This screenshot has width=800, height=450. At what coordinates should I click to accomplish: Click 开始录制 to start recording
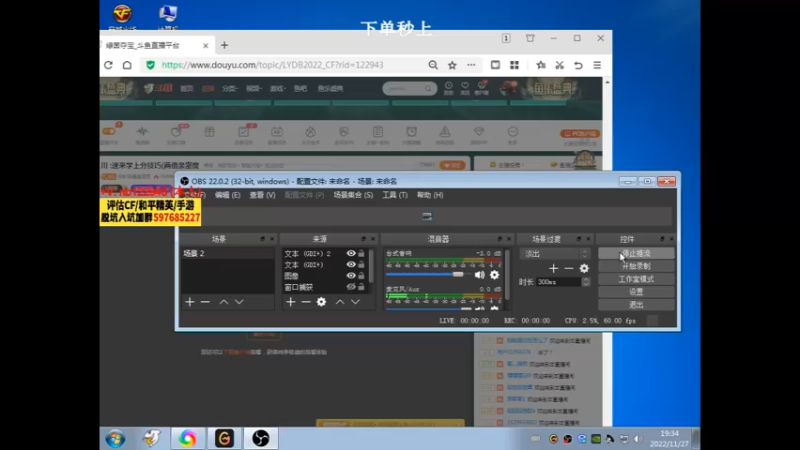[x=636, y=266]
